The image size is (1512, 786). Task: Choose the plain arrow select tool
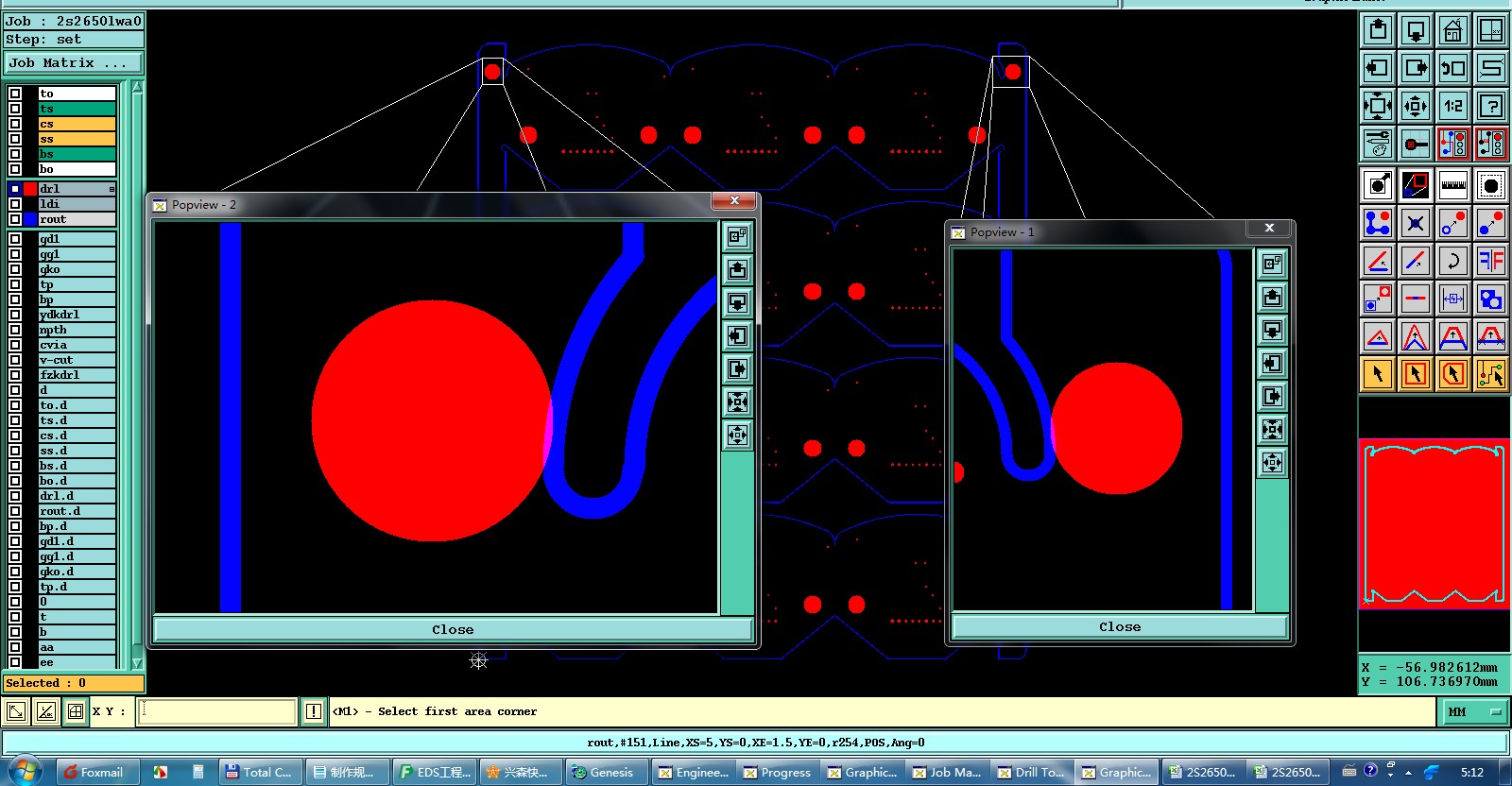tap(1378, 374)
